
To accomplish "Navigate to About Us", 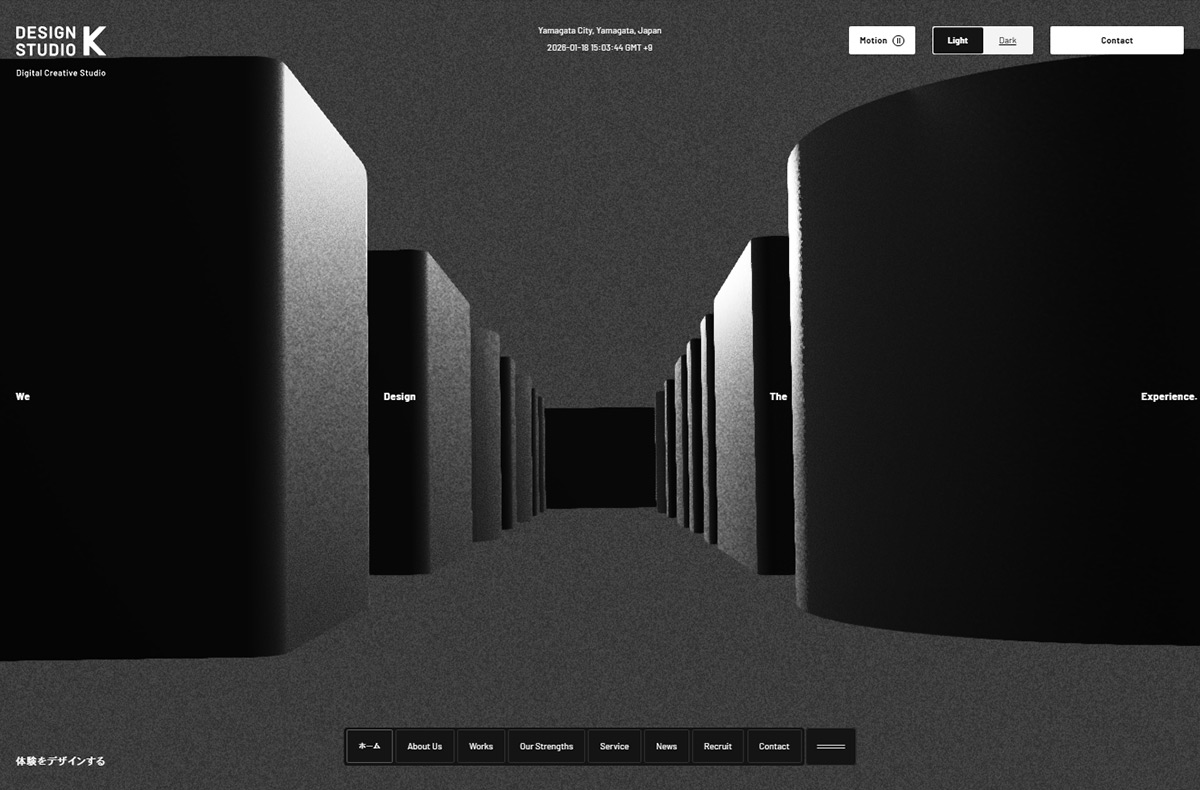I will [x=424, y=746].
